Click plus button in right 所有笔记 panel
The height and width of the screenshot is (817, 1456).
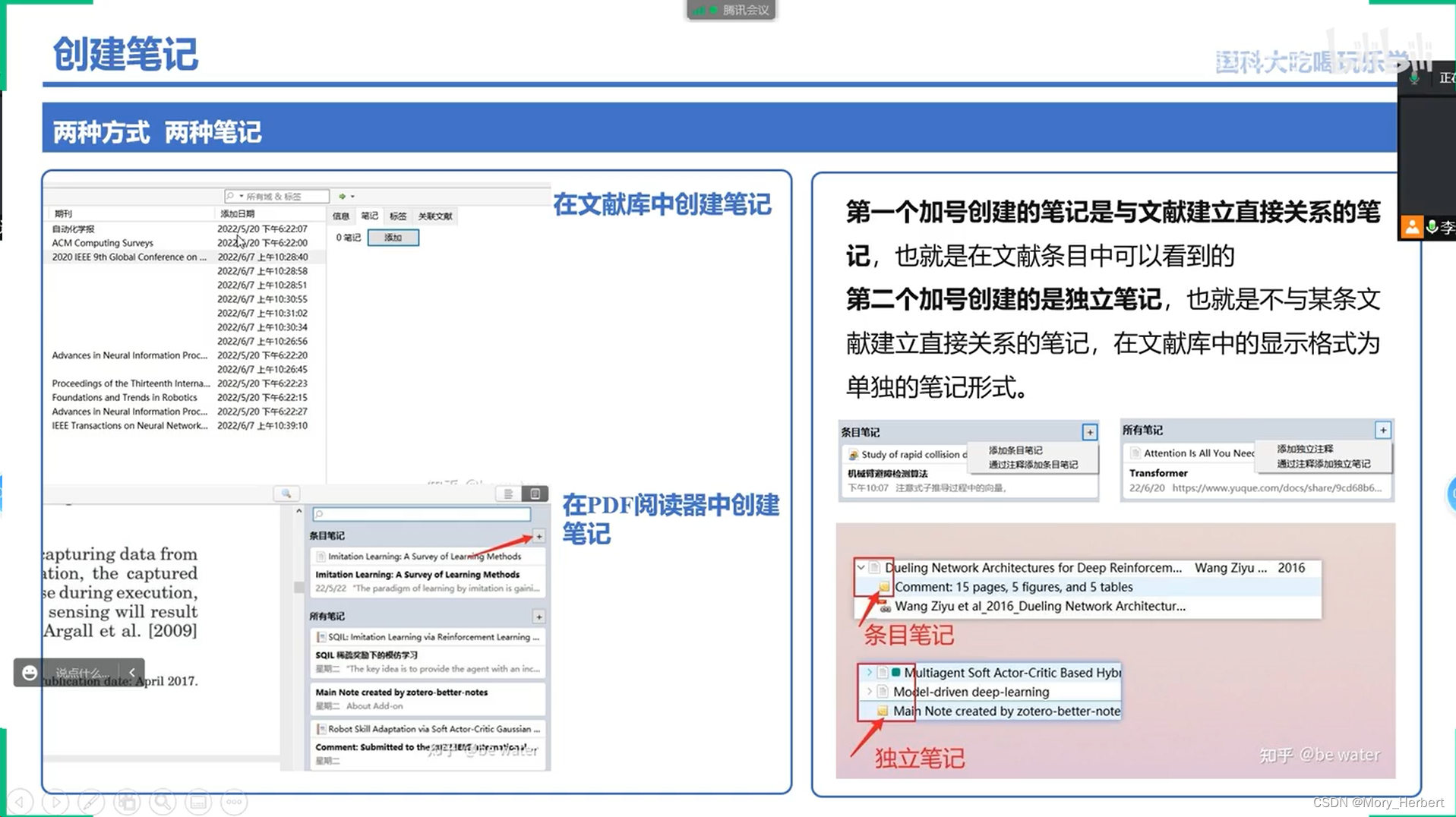pos(1382,431)
